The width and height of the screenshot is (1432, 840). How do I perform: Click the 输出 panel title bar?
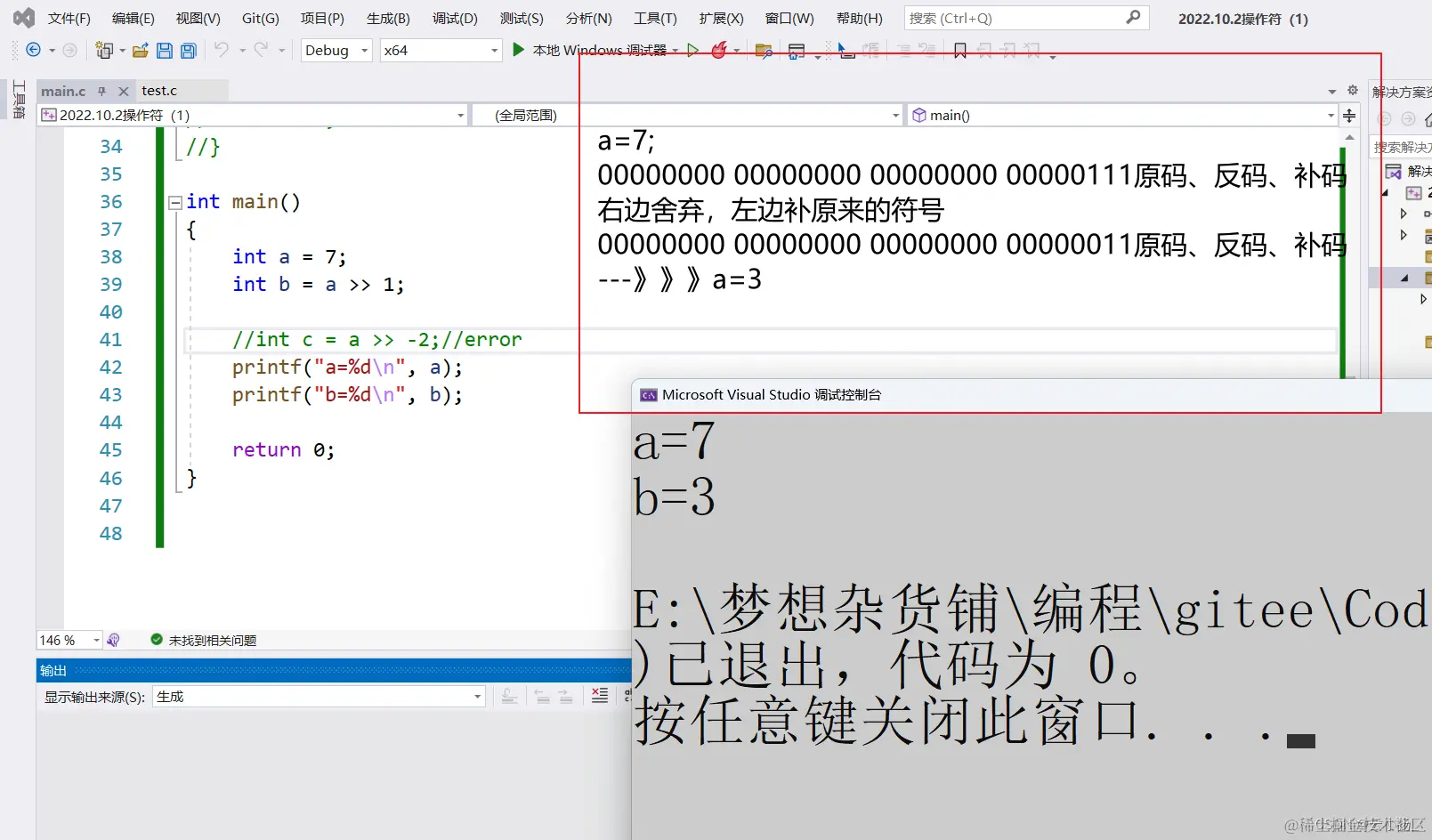(x=334, y=670)
